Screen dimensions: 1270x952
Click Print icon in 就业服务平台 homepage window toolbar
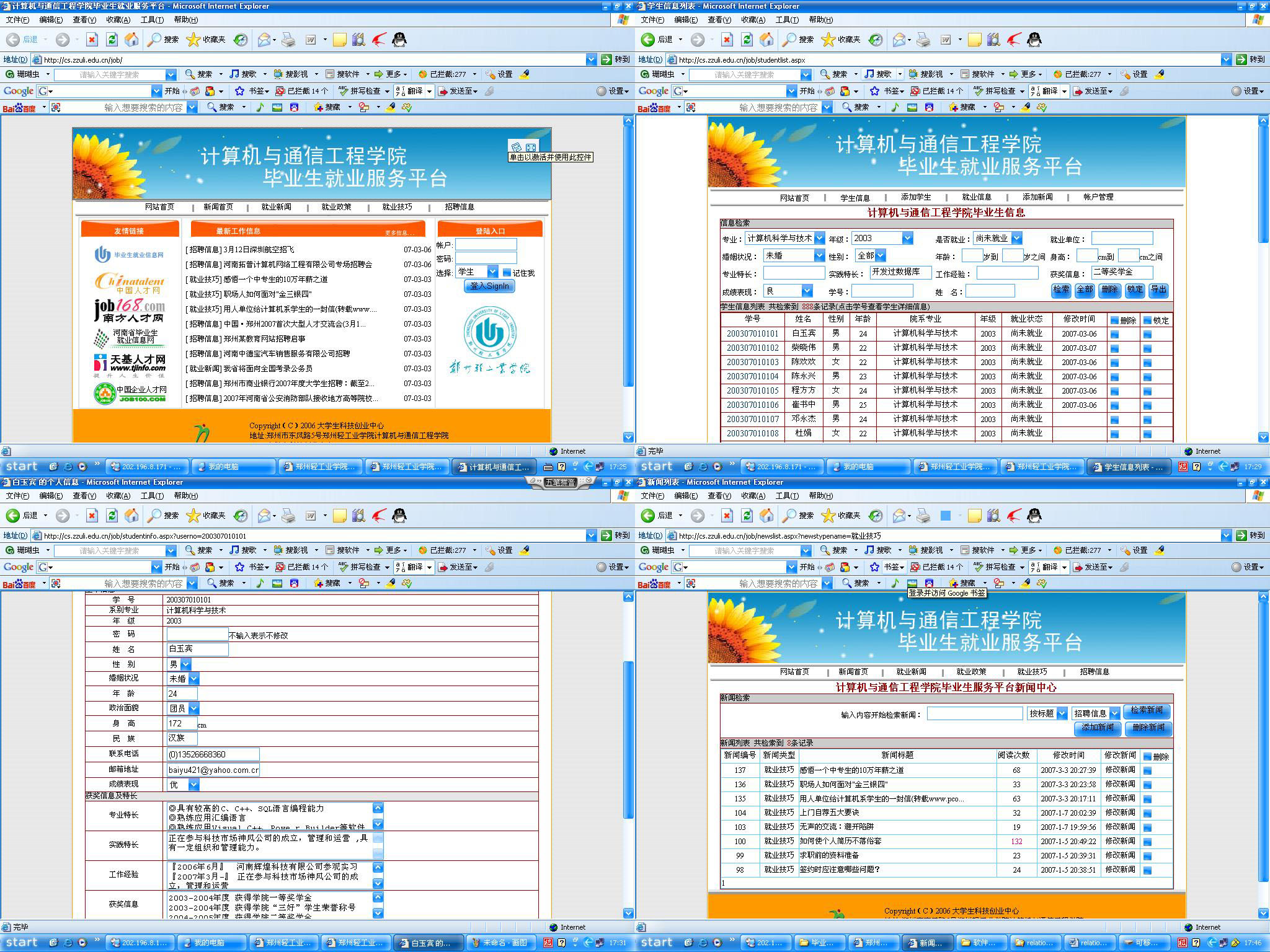tap(288, 40)
